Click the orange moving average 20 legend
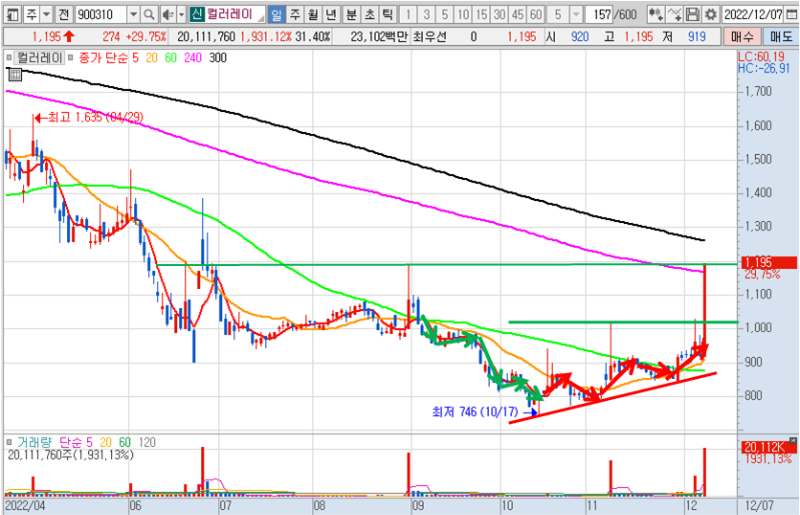Image resolution: width=800 pixels, height=515 pixels. (152, 58)
